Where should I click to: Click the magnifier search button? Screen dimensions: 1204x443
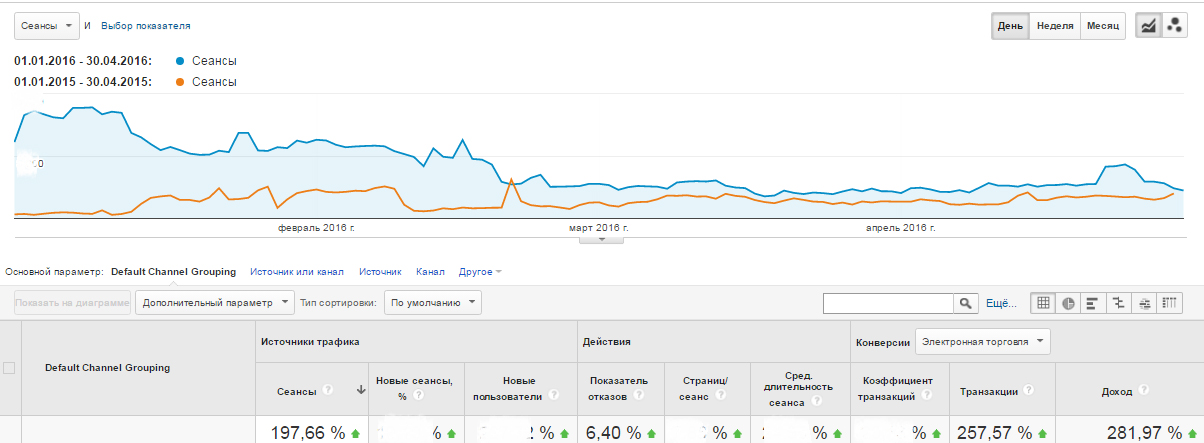tap(966, 302)
